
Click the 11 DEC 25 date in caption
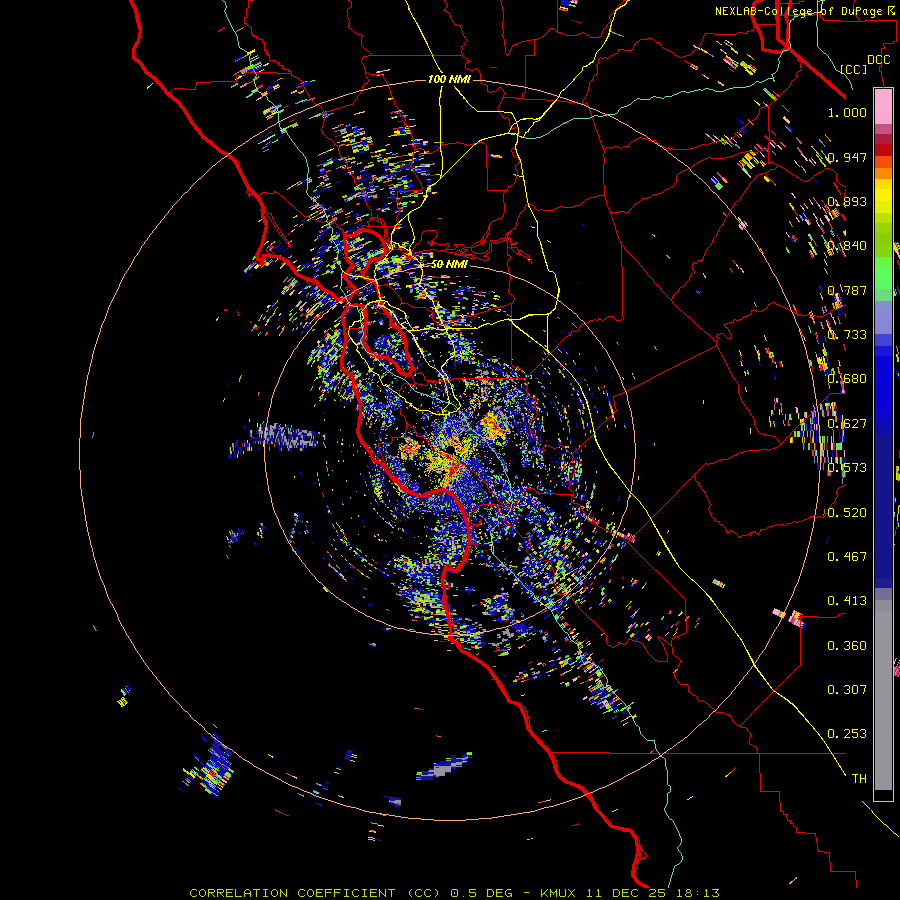pos(626,893)
